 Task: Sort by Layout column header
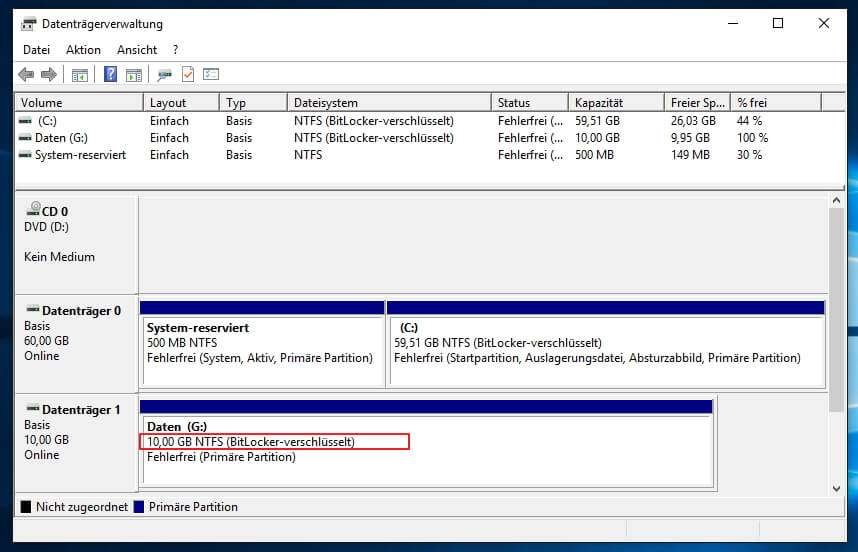click(181, 103)
